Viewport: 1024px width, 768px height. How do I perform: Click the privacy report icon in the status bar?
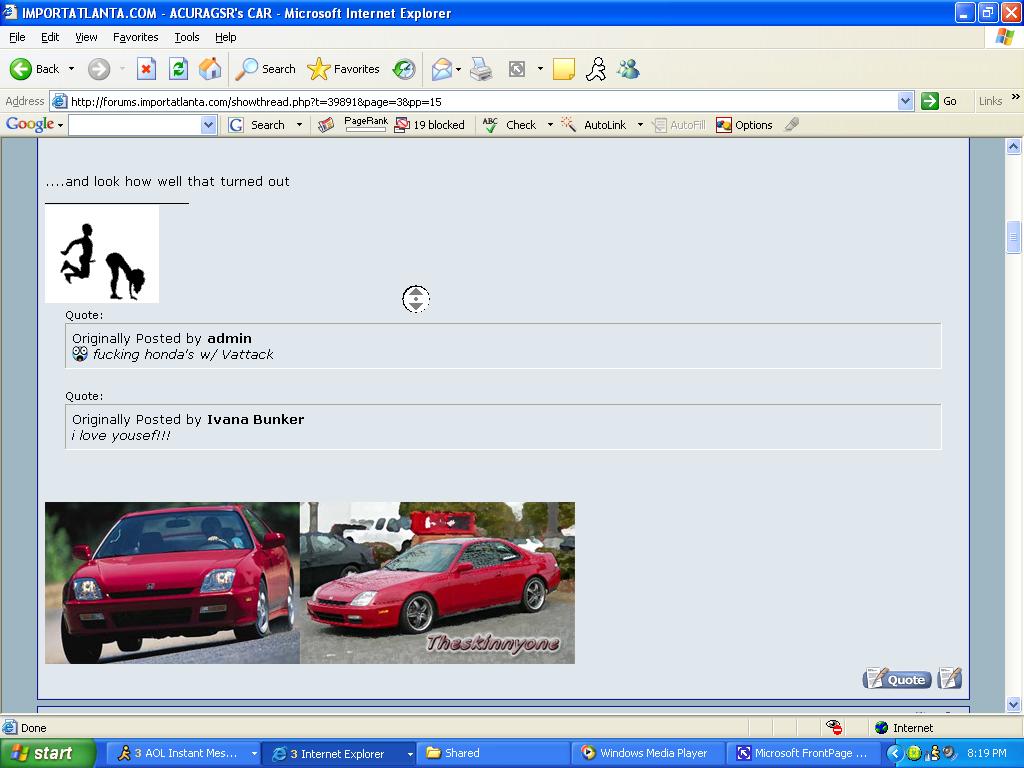(834, 728)
